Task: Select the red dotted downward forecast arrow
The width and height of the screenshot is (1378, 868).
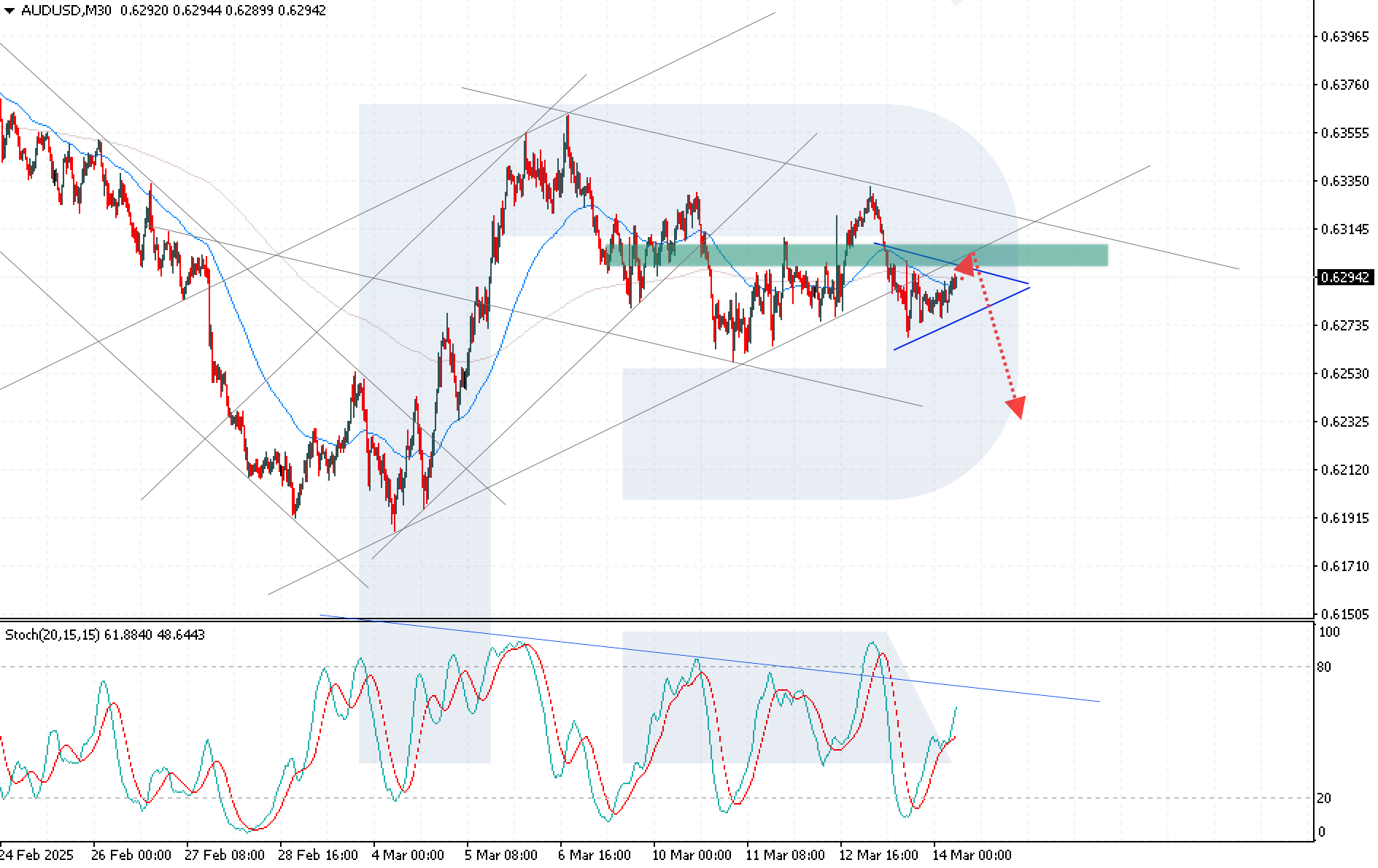Action: (997, 336)
